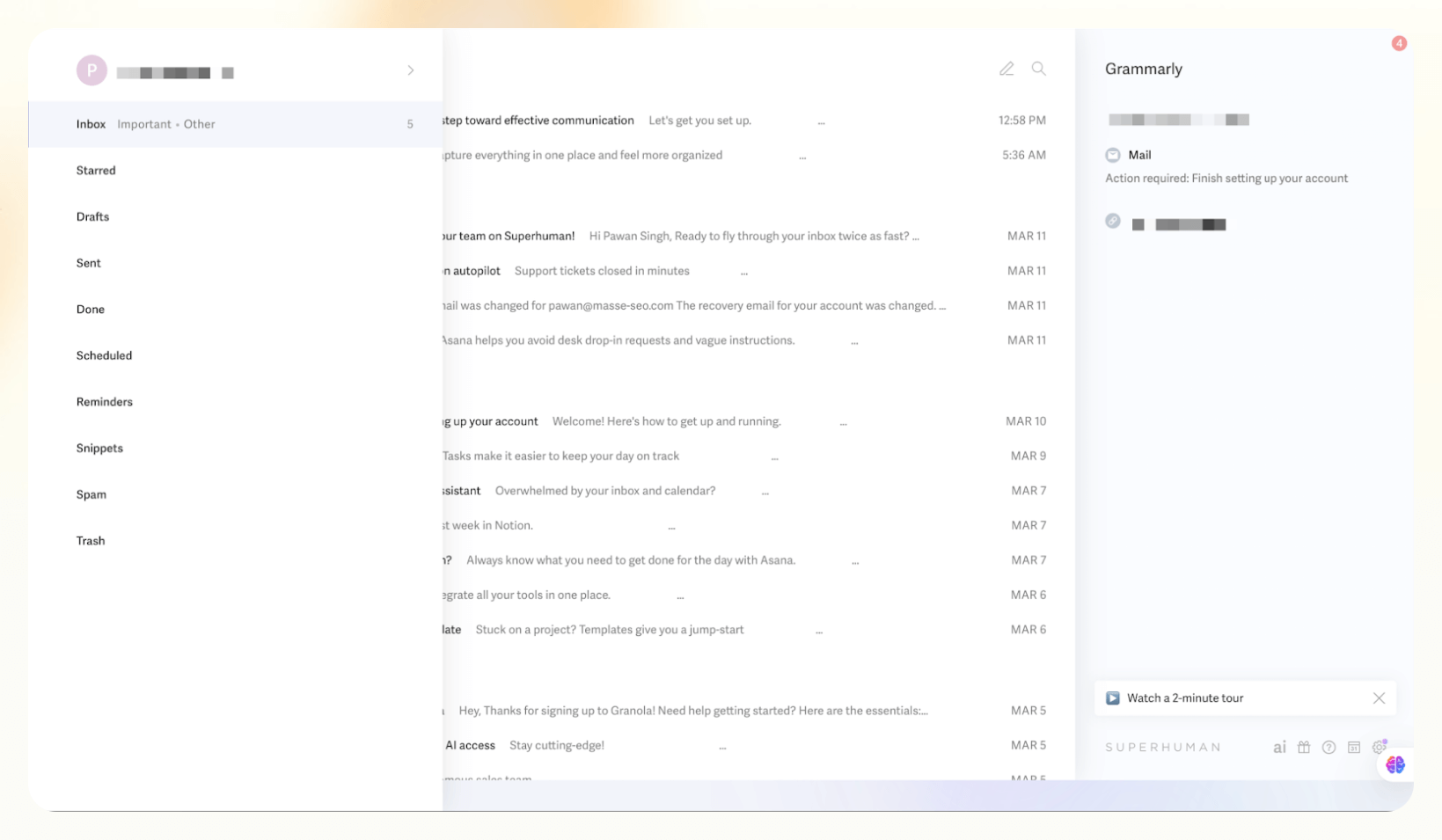Open the calendar icon in footer
The image size is (1442, 840).
[x=1354, y=747]
